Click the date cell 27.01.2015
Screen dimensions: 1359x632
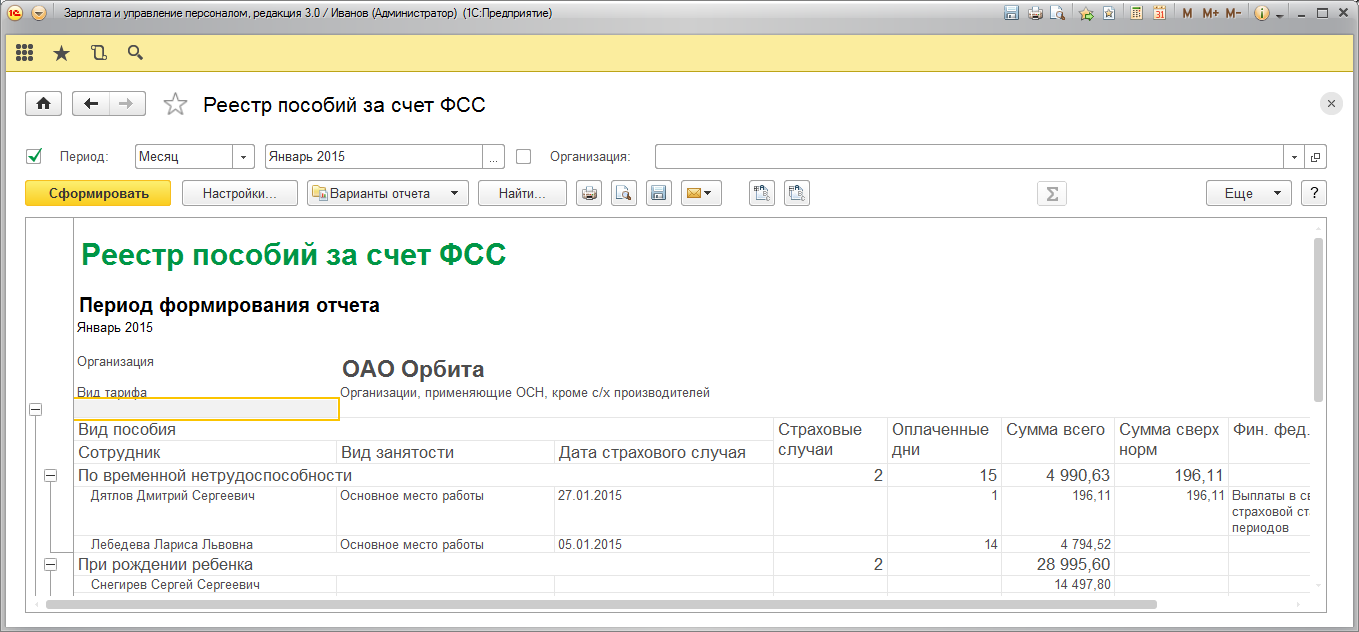(x=589, y=495)
